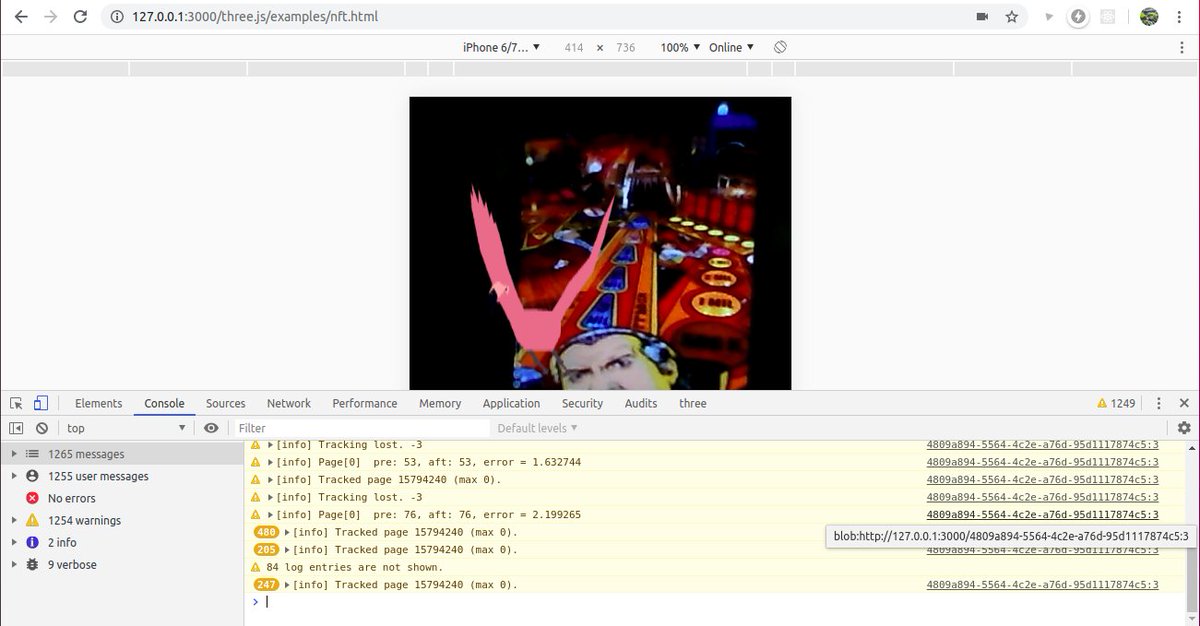The width and height of the screenshot is (1200, 626).
Task: Toggle the device toolbar off
Action: pyautogui.click(x=39, y=402)
